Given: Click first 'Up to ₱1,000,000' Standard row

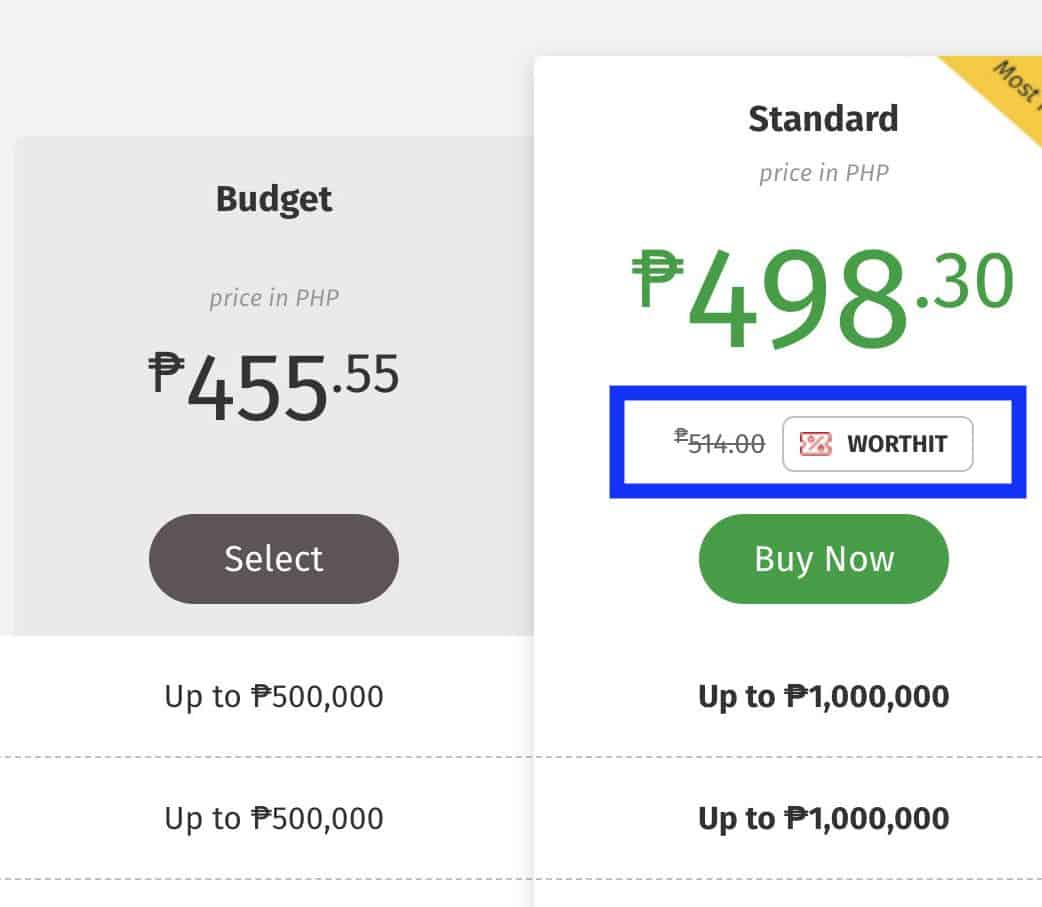Looking at the screenshot, I should [823, 696].
